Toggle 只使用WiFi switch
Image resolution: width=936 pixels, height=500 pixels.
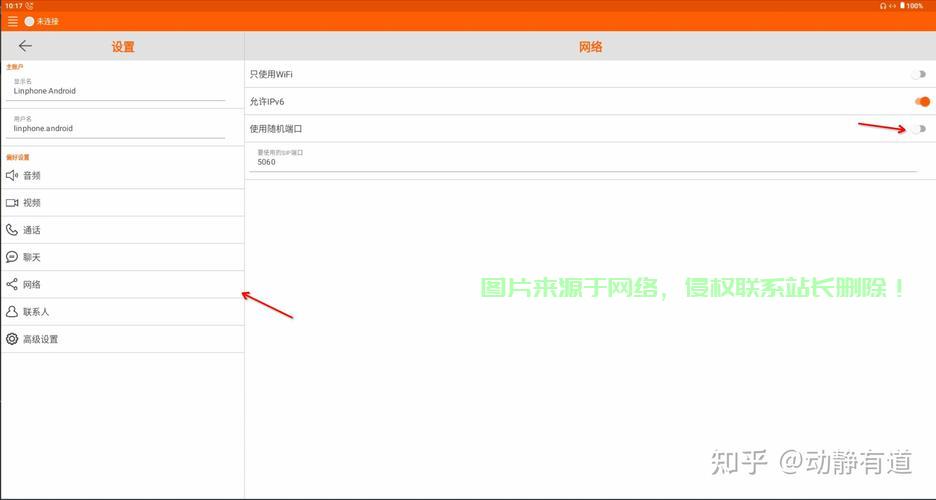pos(919,75)
